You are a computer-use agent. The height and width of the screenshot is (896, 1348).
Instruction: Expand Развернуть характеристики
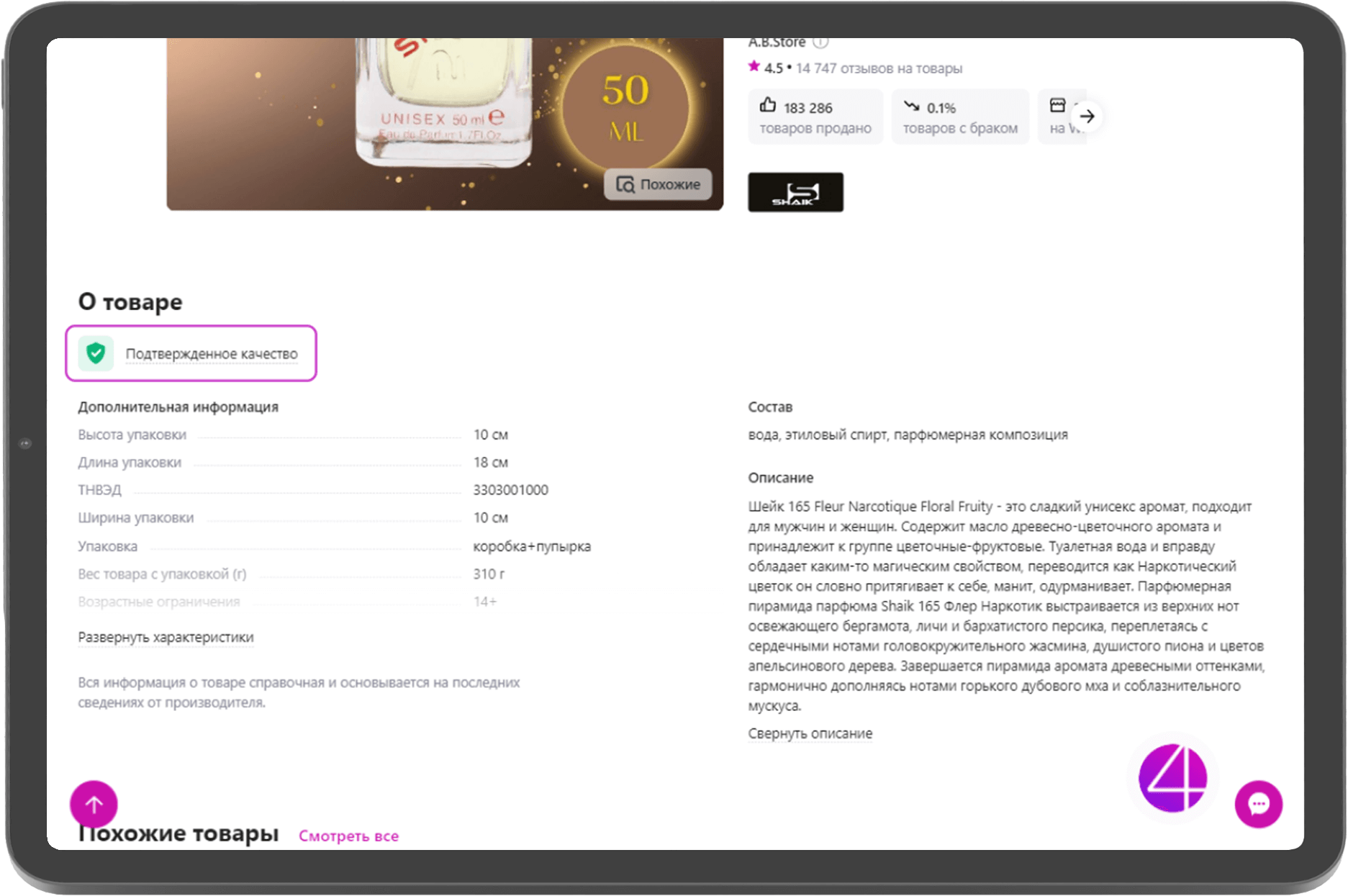(x=166, y=637)
